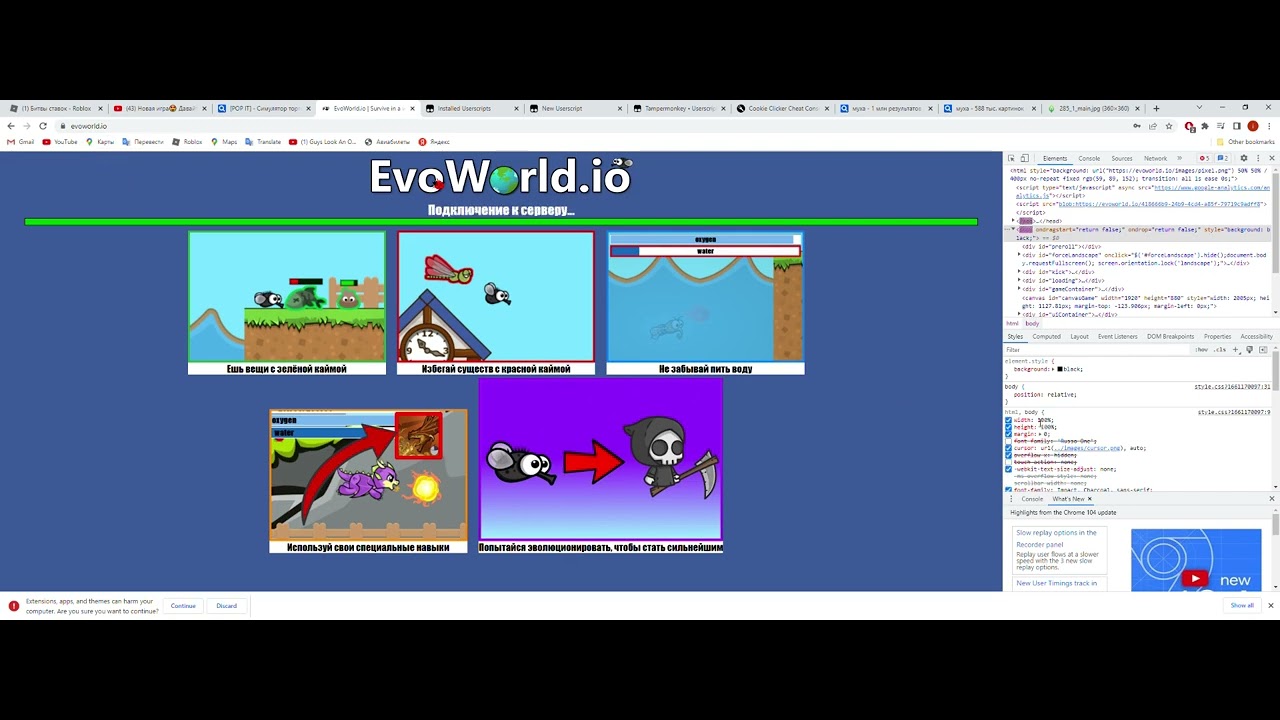Toggle the computed styles sidebar icon

(x=1263, y=350)
